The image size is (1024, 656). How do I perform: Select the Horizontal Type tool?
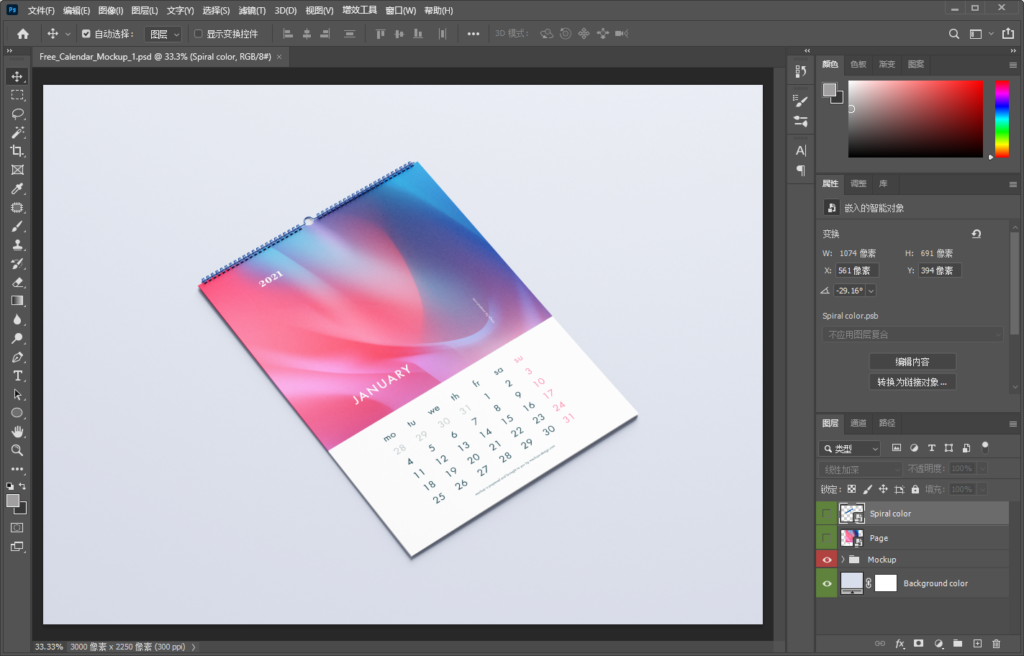(x=18, y=376)
